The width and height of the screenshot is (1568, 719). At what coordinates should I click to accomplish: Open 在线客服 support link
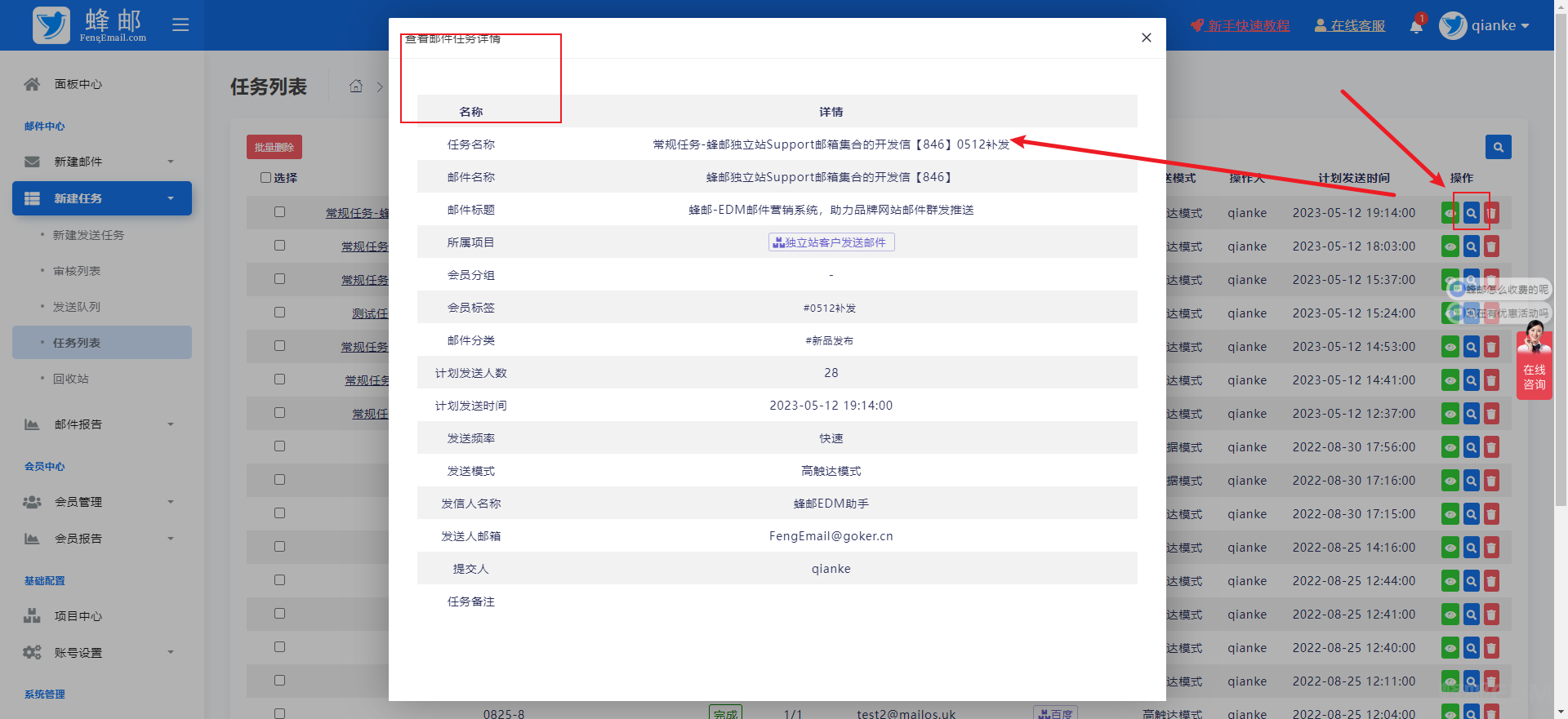[x=1350, y=25]
